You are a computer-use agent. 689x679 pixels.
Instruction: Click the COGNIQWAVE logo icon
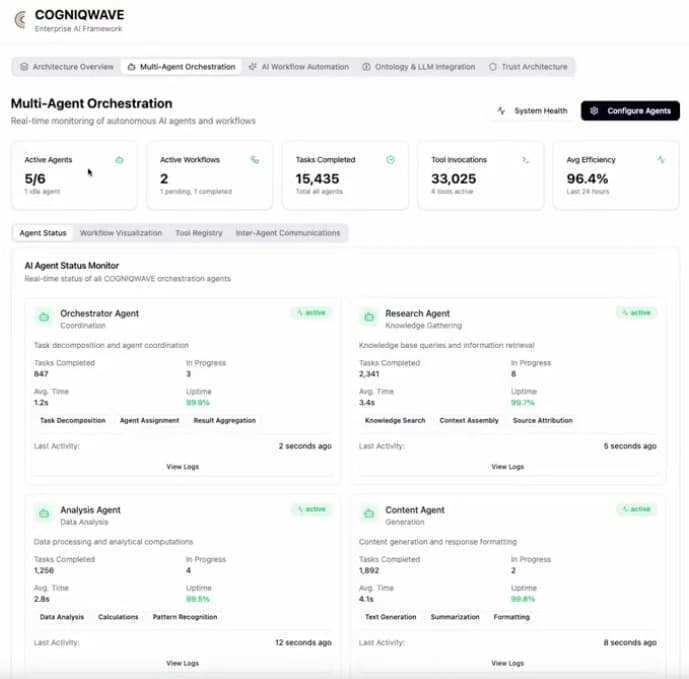21,20
